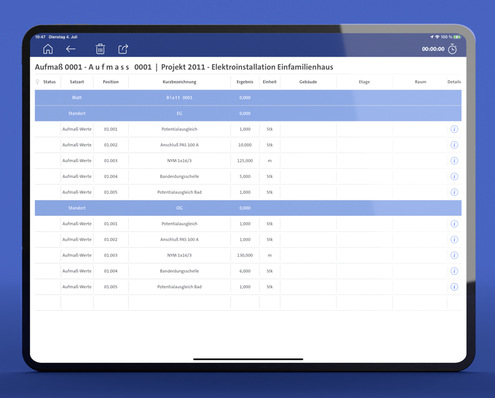Start the stopwatch timer icon
This screenshot has height=398, width=495.
pos(452,49)
